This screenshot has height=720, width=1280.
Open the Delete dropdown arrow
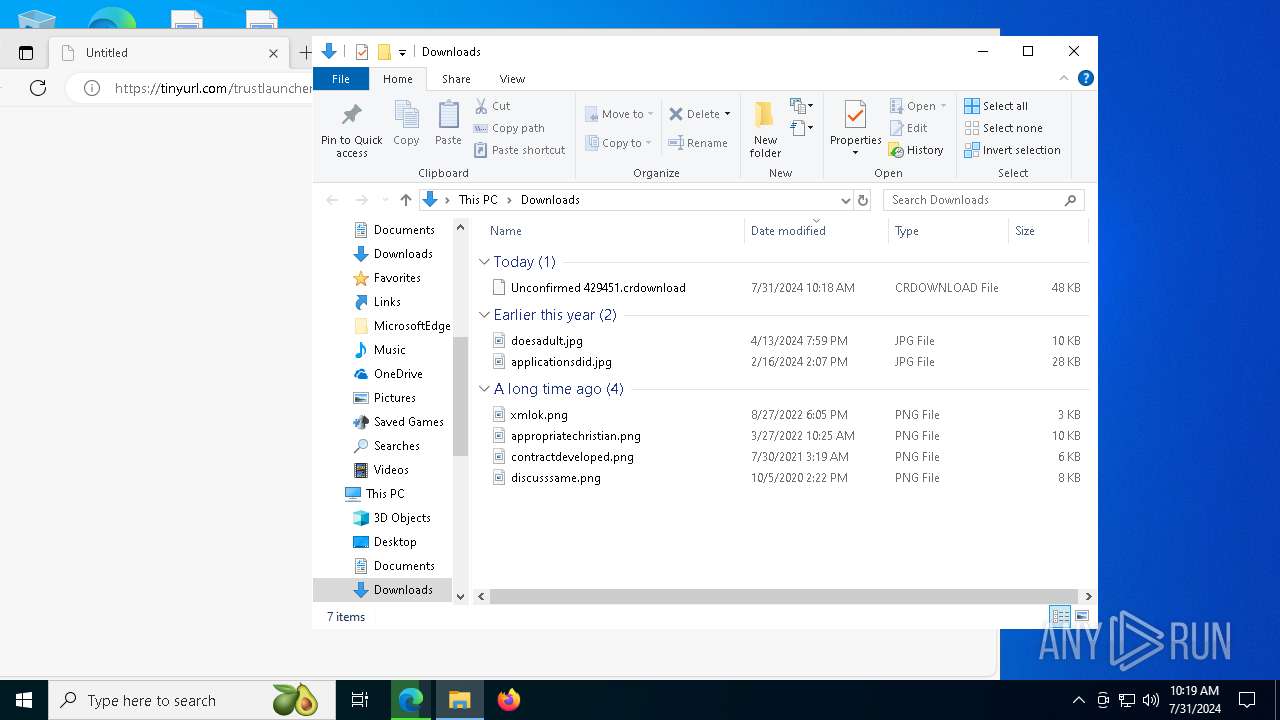(727, 114)
